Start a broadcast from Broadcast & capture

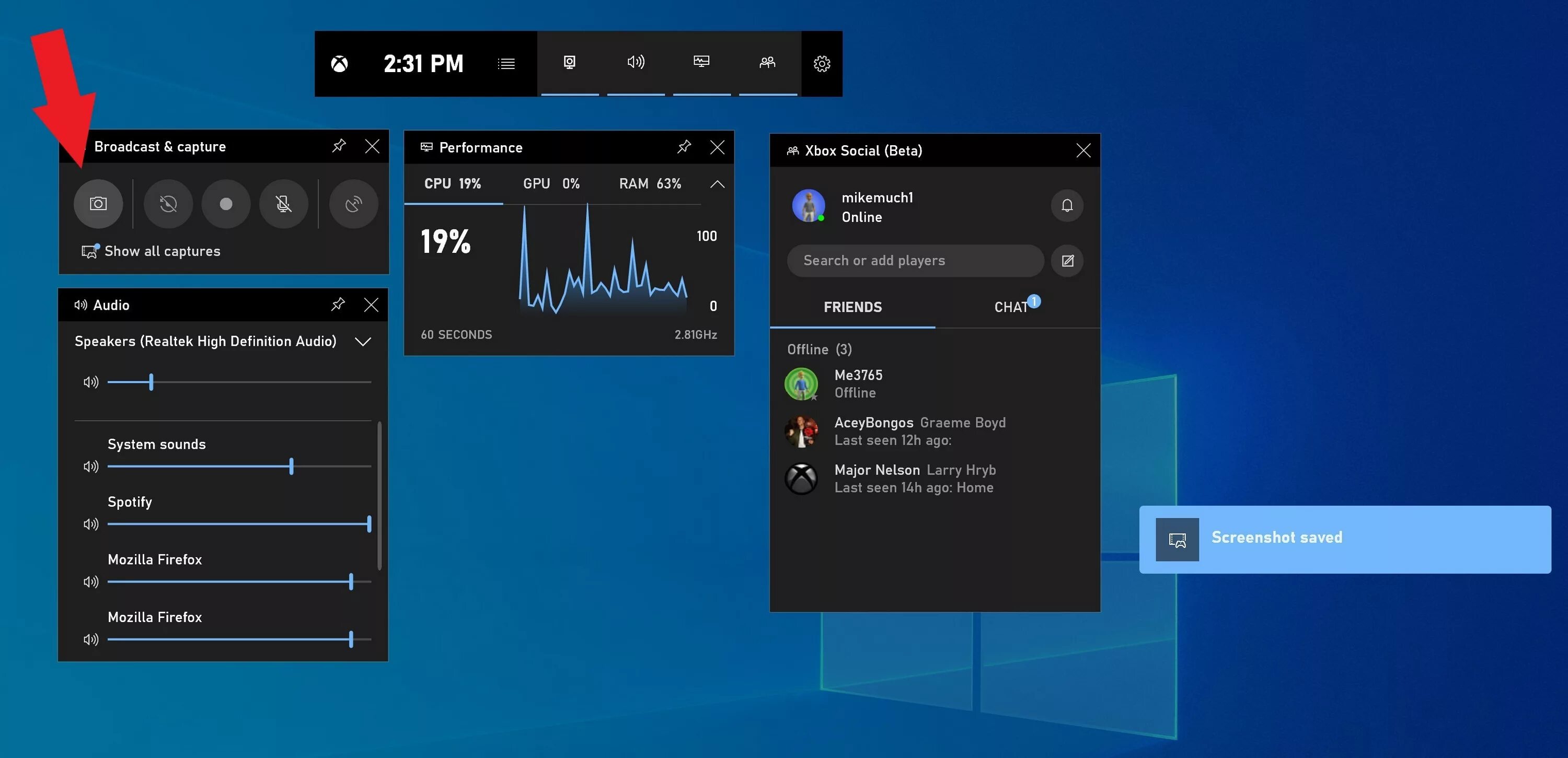click(353, 204)
